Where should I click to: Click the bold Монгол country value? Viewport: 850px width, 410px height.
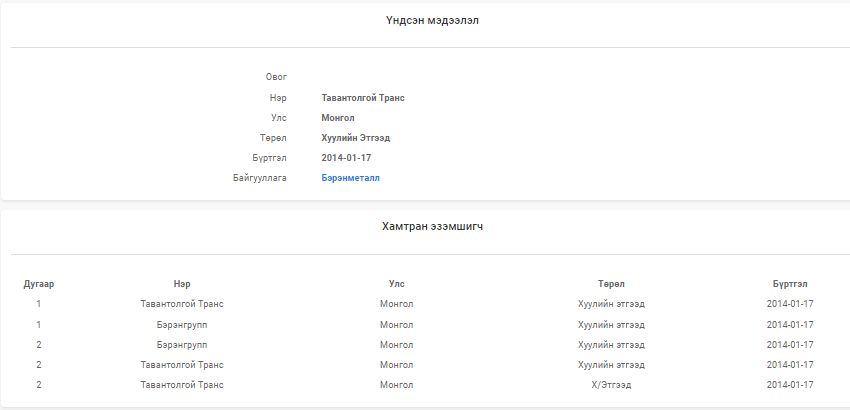tap(338, 118)
